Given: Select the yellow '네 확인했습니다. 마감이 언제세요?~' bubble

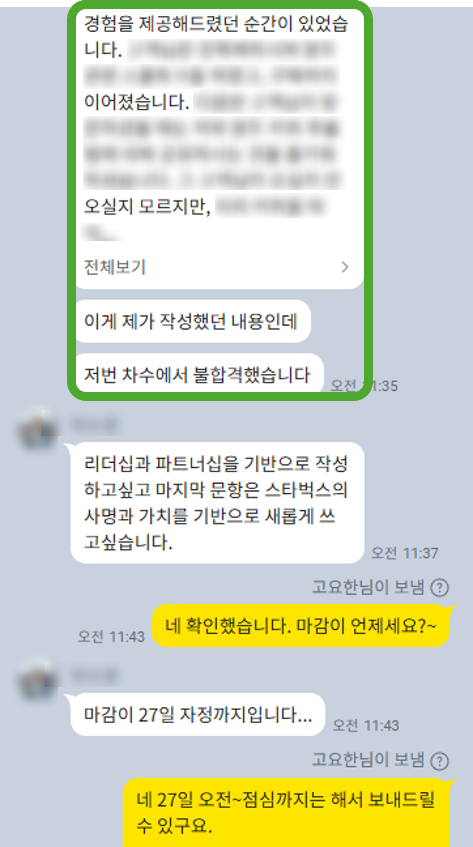Looking at the screenshot, I should [300, 626].
